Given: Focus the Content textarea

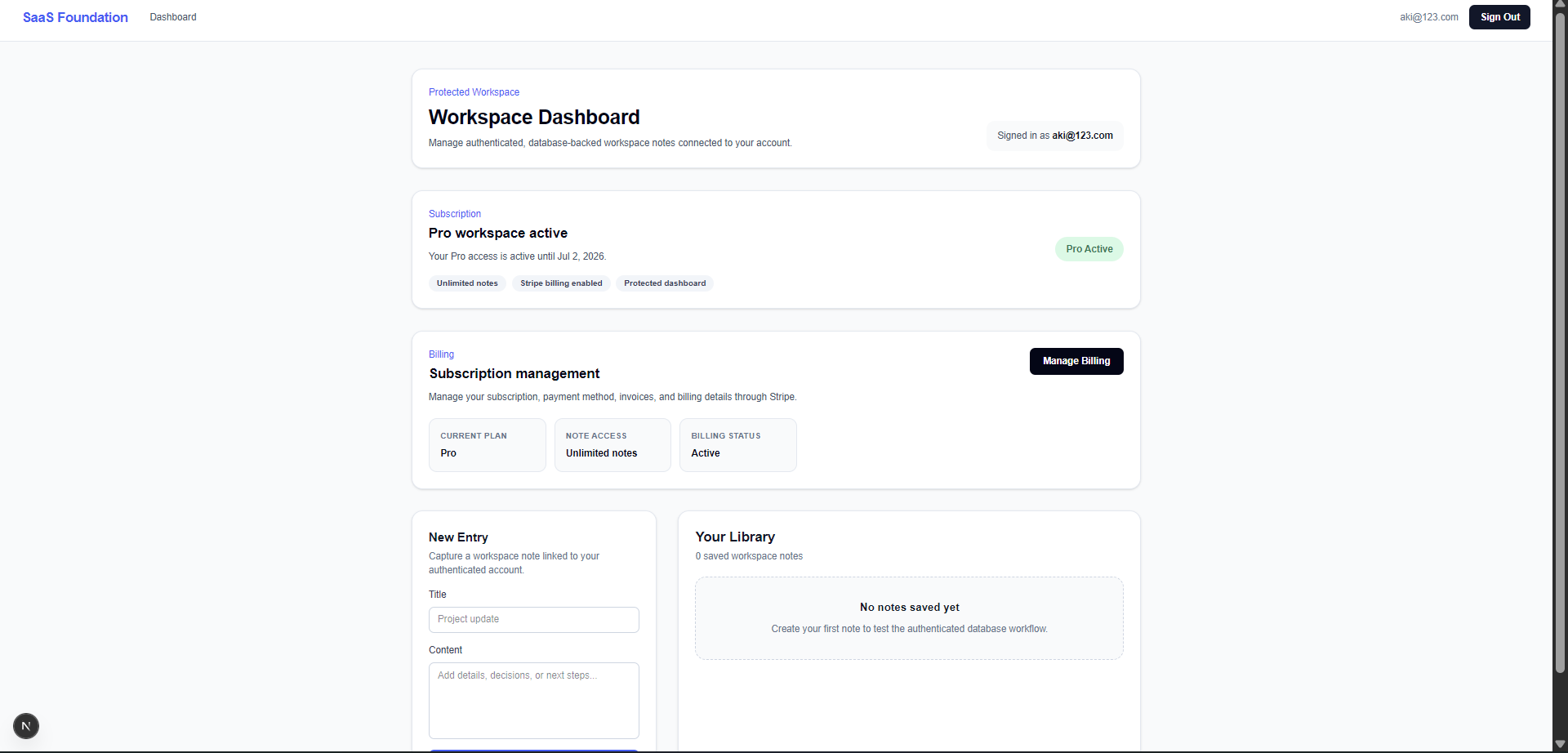Looking at the screenshot, I should [534, 701].
